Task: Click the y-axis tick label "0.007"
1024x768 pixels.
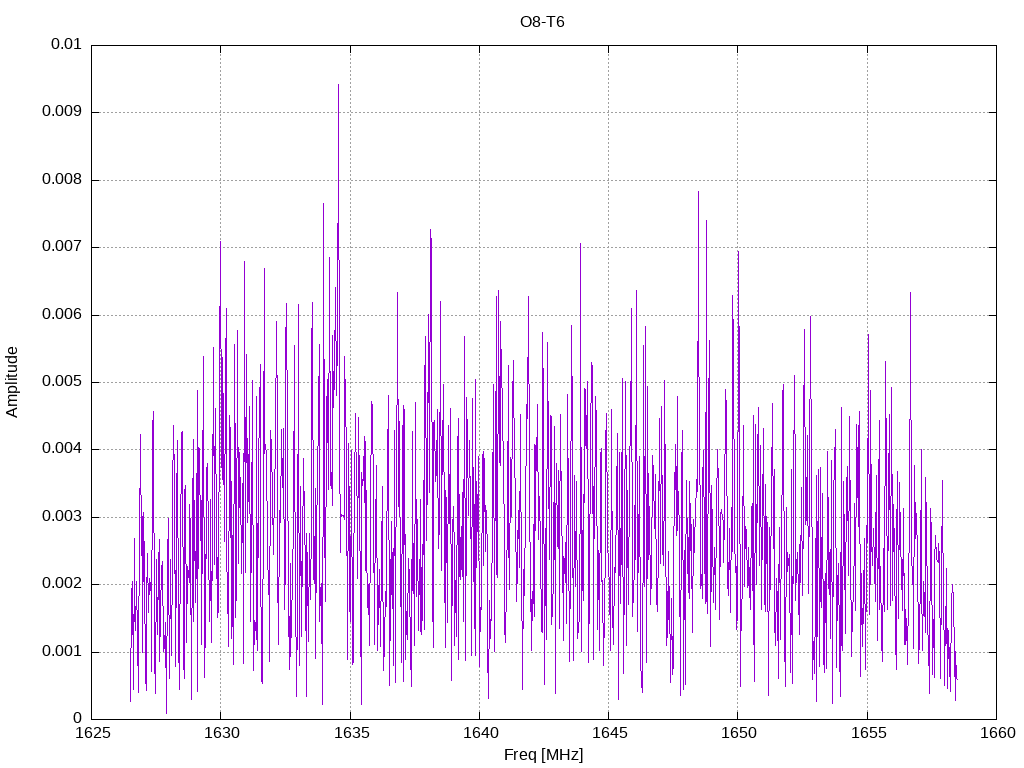Action: pyautogui.click(x=62, y=247)
